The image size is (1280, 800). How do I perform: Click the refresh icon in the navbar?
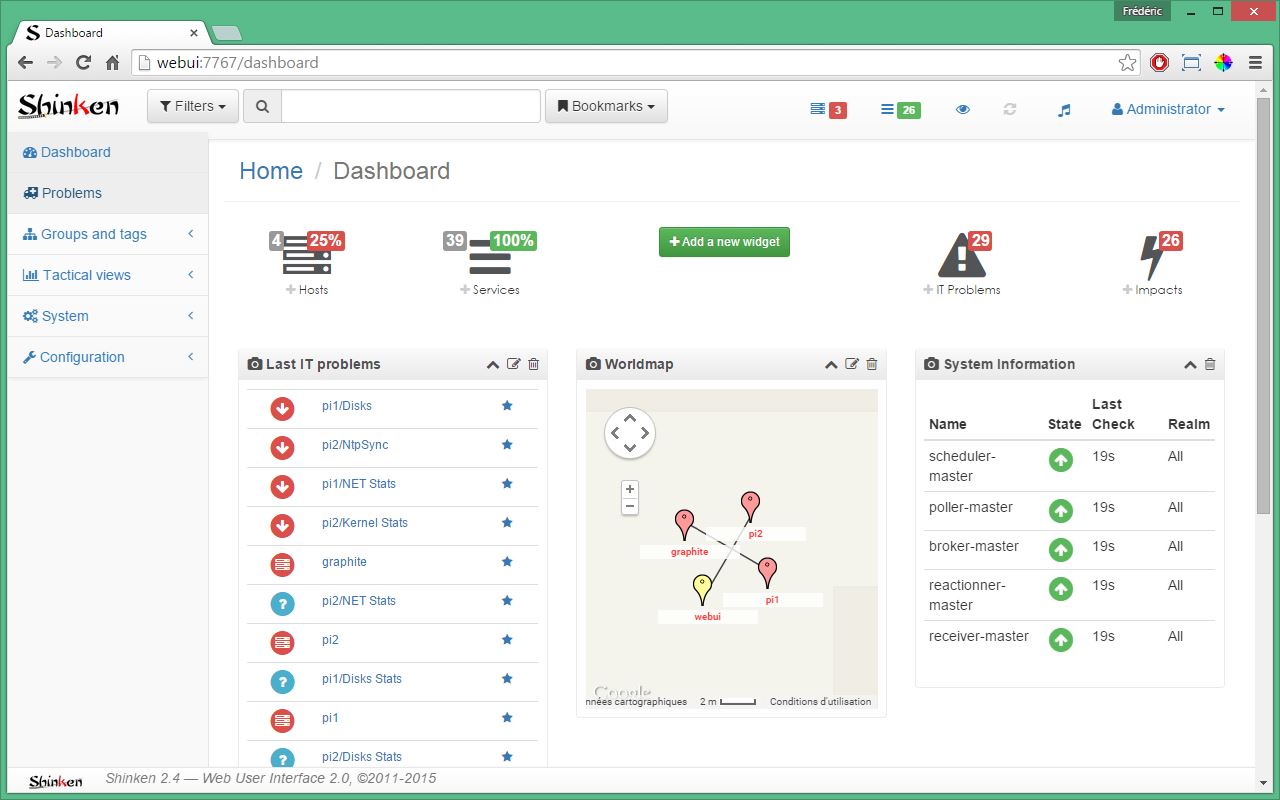click(x=1010, y=109)
